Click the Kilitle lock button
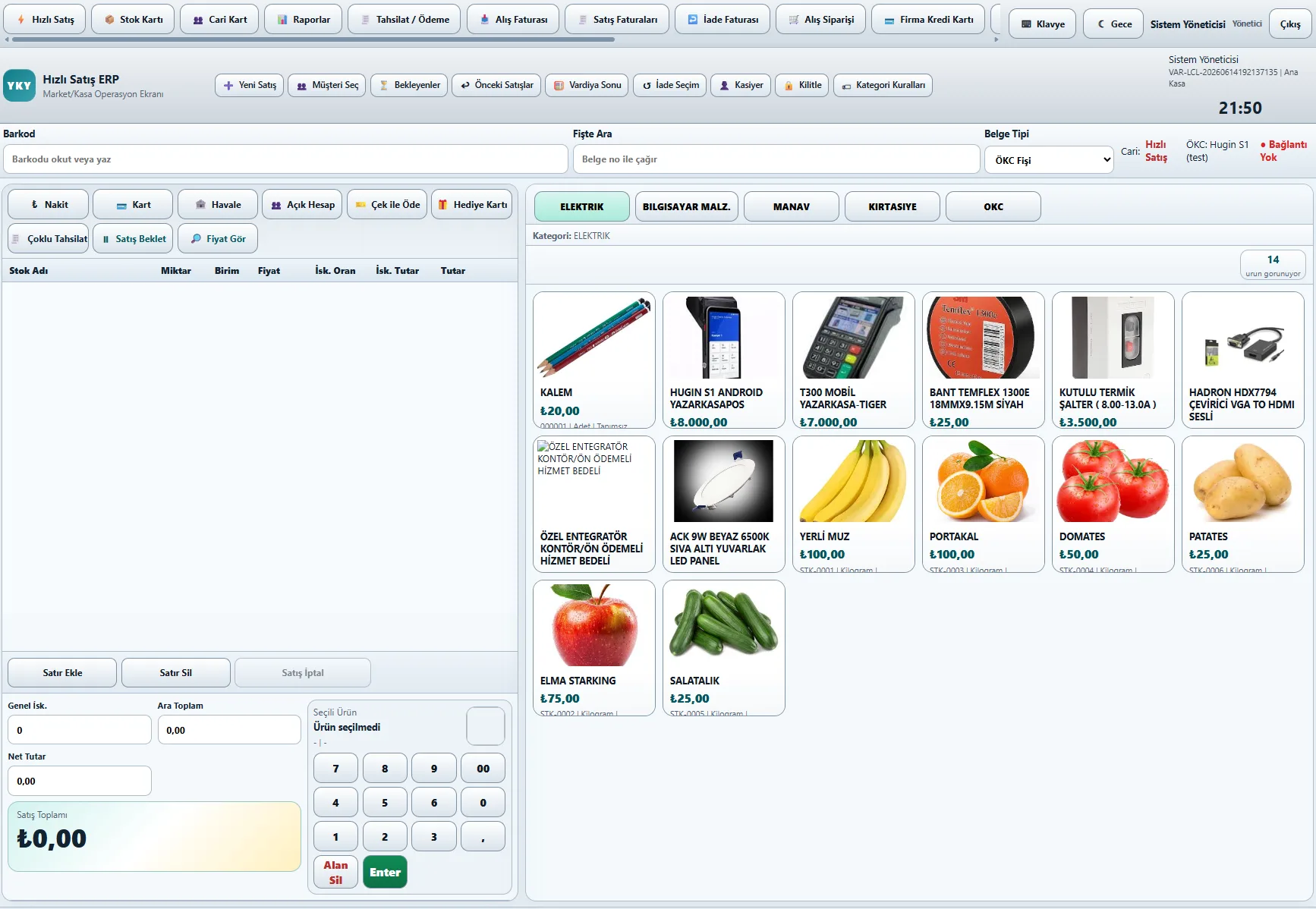Viewport: 1316px width, 909px height. click(802, 85)
